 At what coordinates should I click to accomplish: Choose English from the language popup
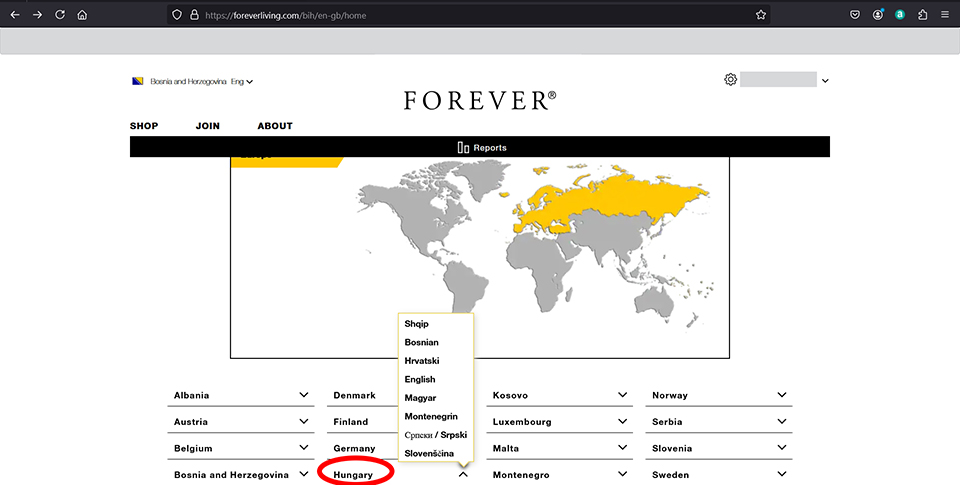click(x=420, y=380)
